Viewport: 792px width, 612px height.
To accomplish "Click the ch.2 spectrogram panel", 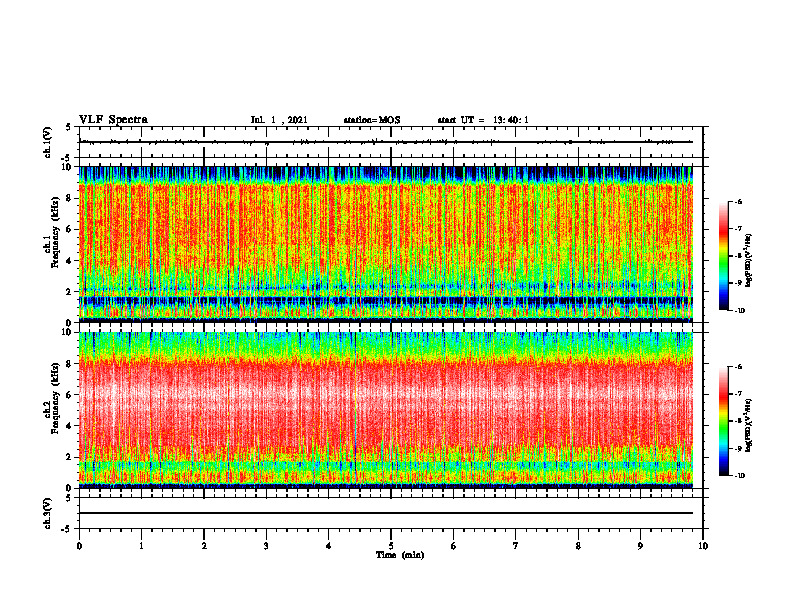I will tap(386, 410).
